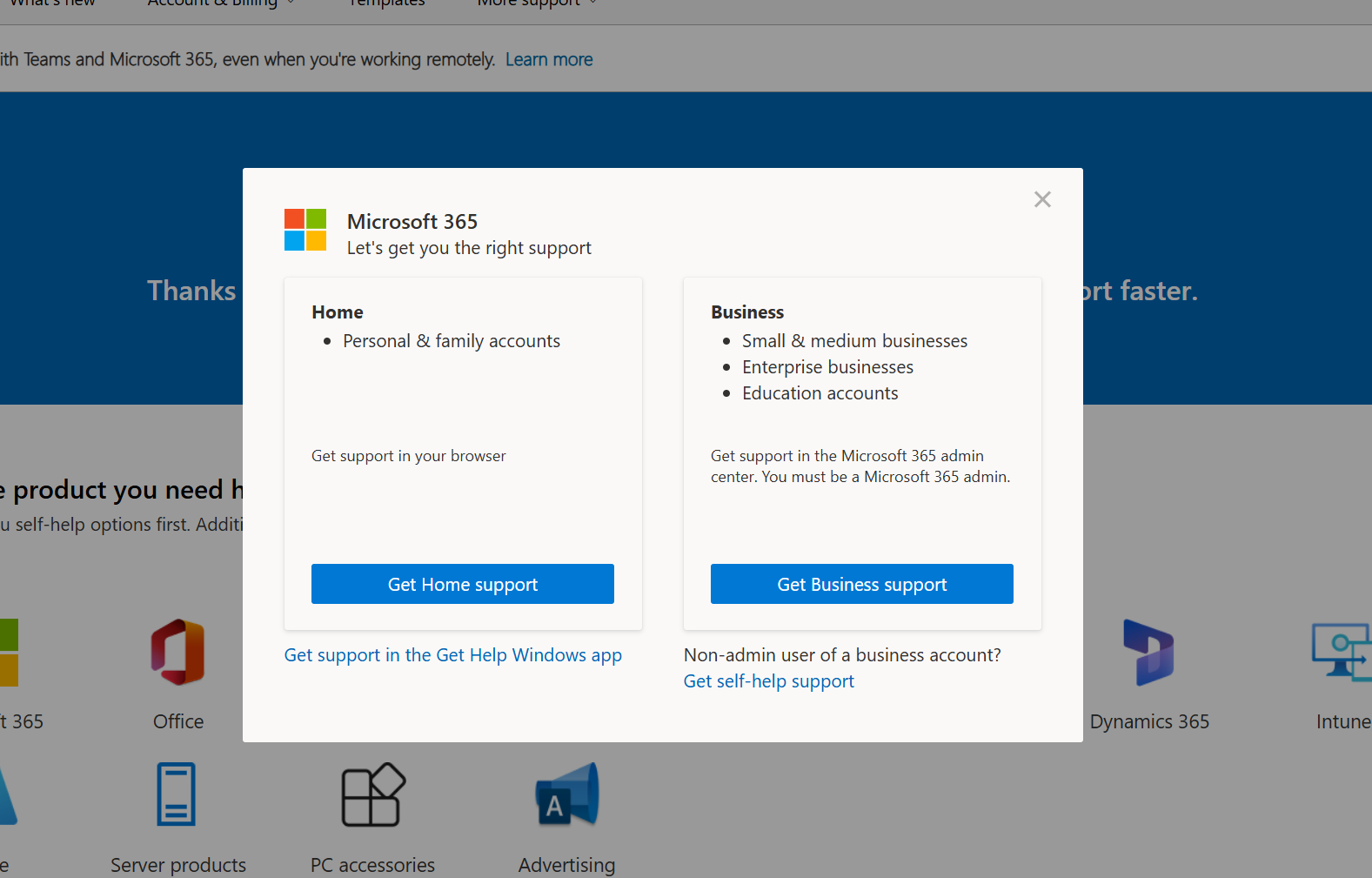Click the "Business" card heading
The width and height of the screenshot is (1372, 878).
click(747, 312)
